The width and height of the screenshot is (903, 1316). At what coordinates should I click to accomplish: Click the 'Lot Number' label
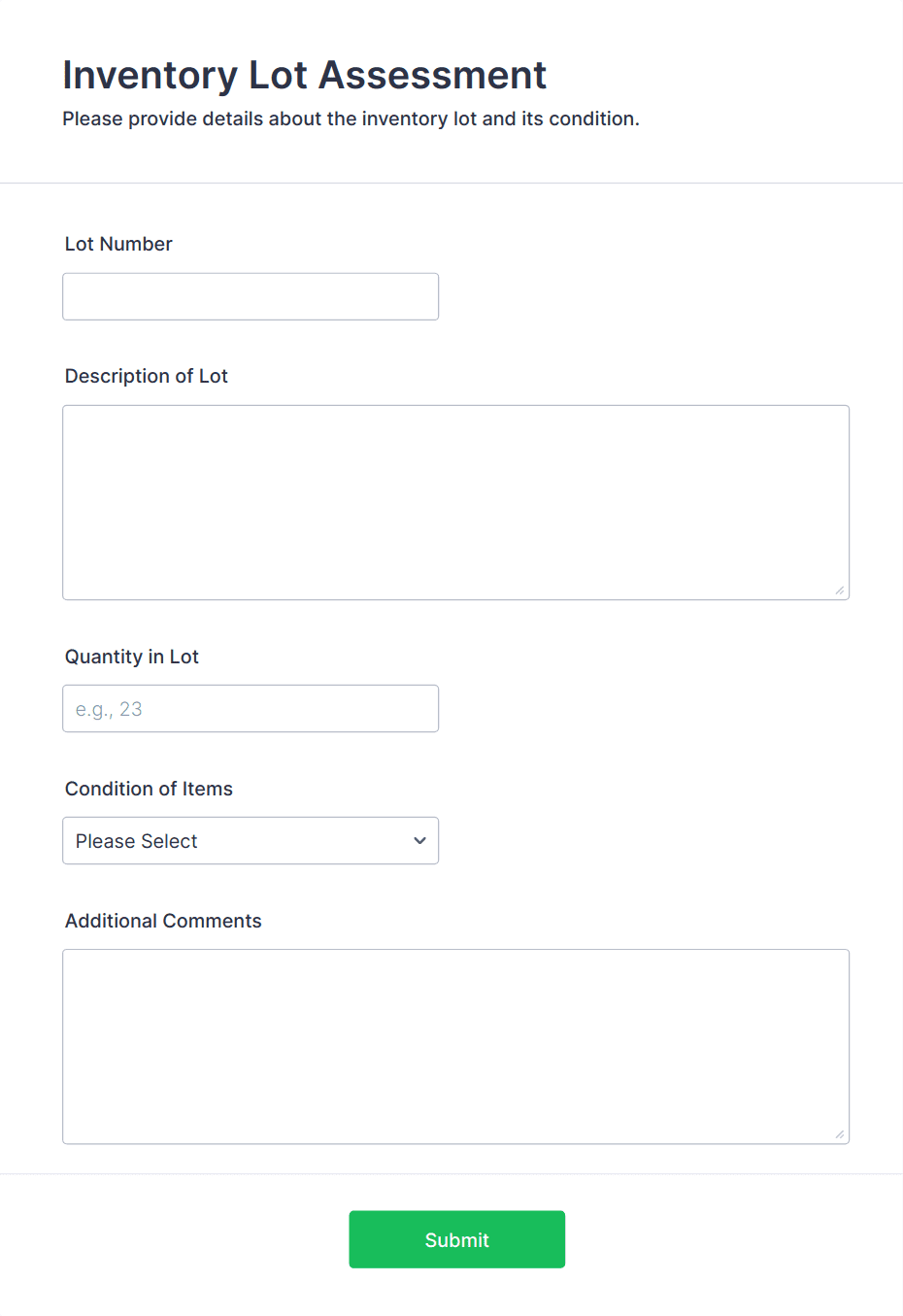pos(118,244)
